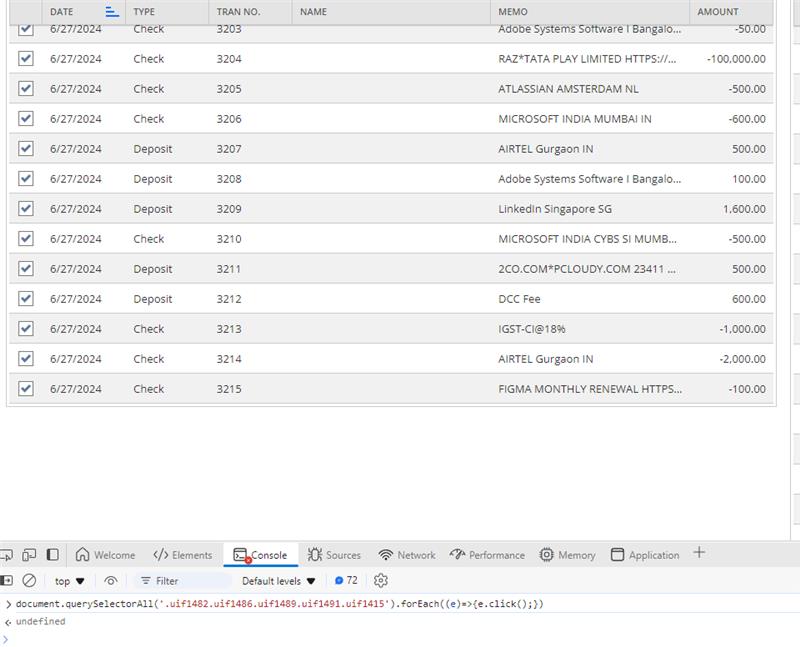The image size is (800, 647).
Task: Uncheck the checkbox for transaction 3209
Action: pyautogui.click(x=26, y=209)
